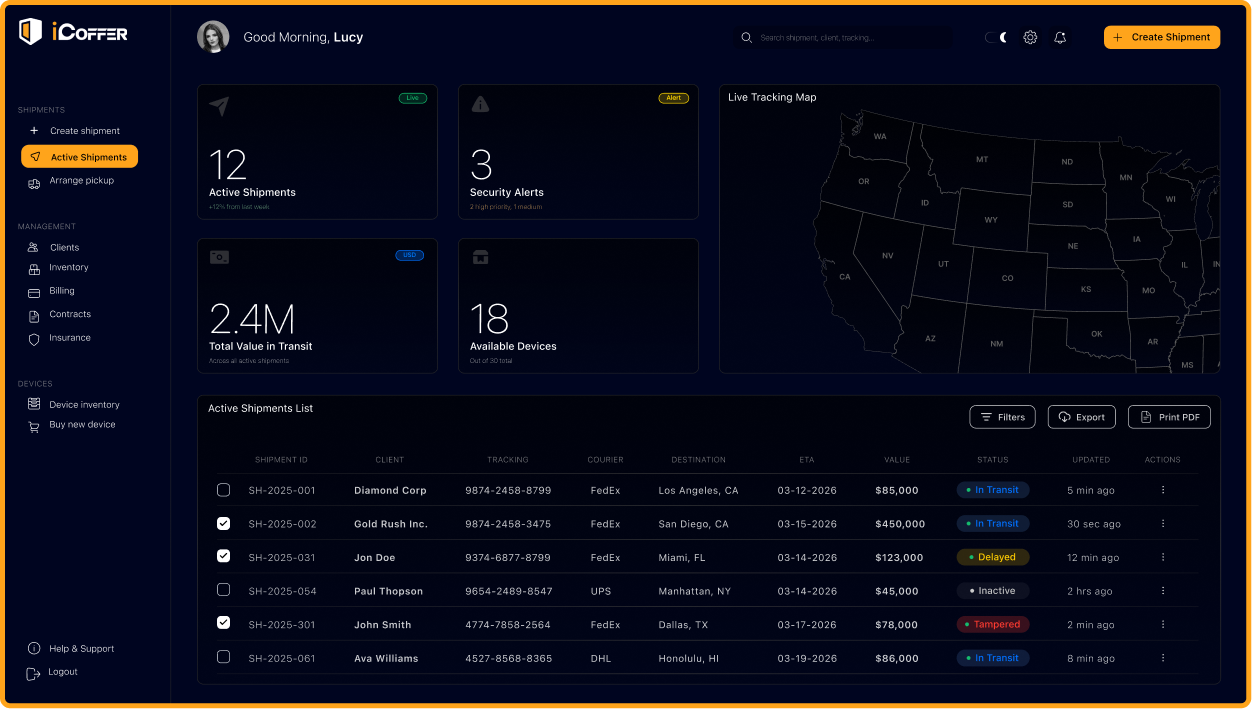Screen dimensions: 1252x709
Task: Click client name John Smith
Action: tap(383, 625)
